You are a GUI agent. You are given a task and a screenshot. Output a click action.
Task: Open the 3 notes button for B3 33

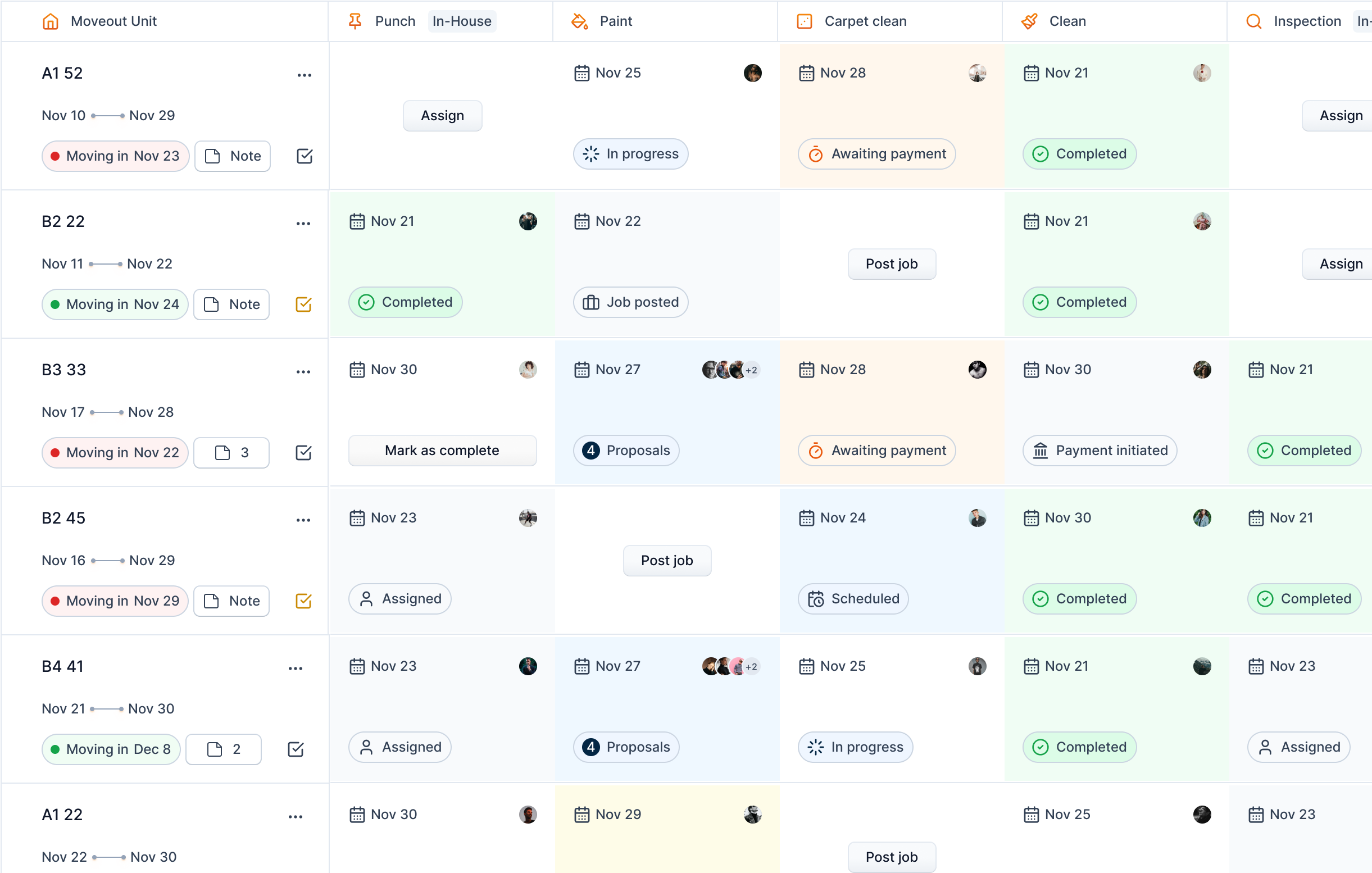[231, 453]
